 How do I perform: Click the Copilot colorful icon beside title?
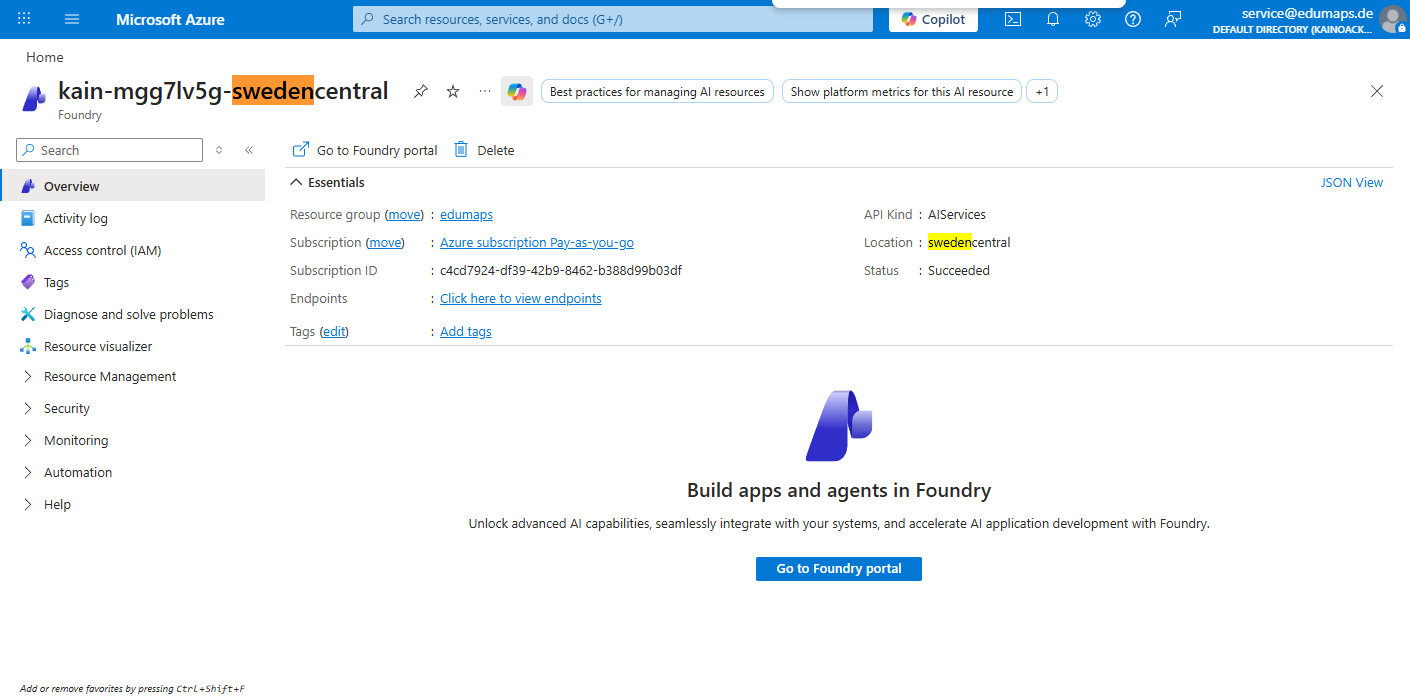coord(517,91)
